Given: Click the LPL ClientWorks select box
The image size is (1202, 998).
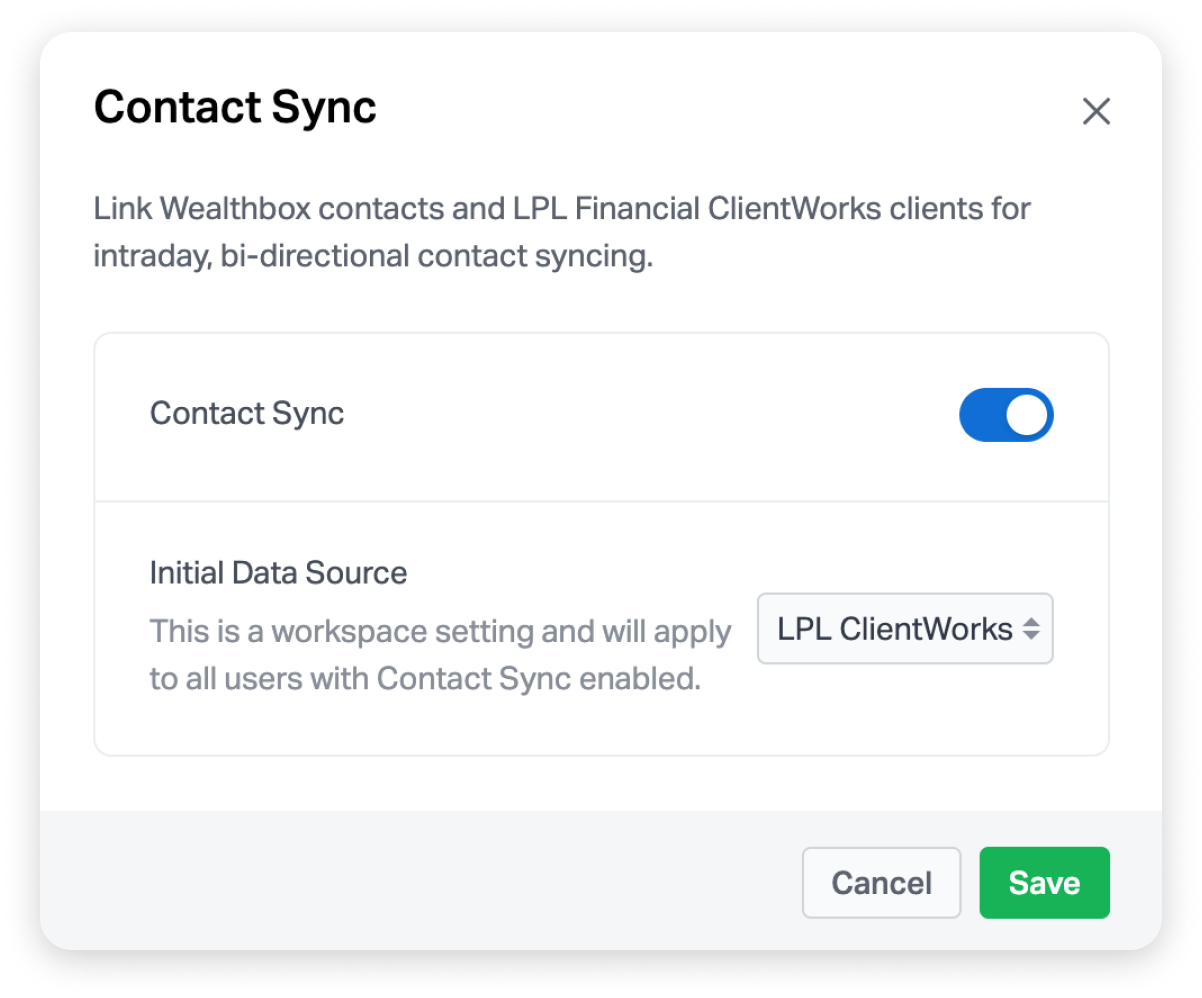Looking at the screenshot, I should [x=905, y=629].
